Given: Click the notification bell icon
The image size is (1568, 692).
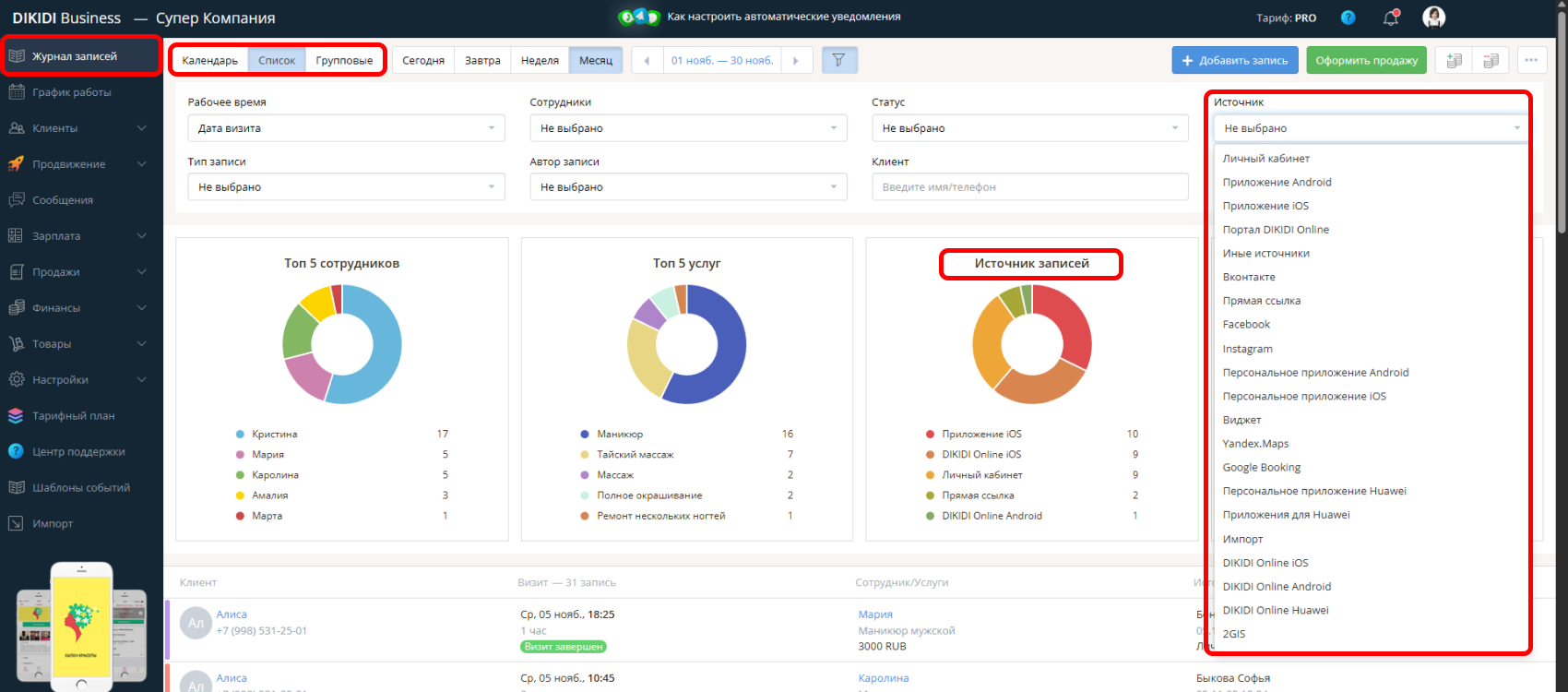Looking at the screenshot, I should [1391, 18].
